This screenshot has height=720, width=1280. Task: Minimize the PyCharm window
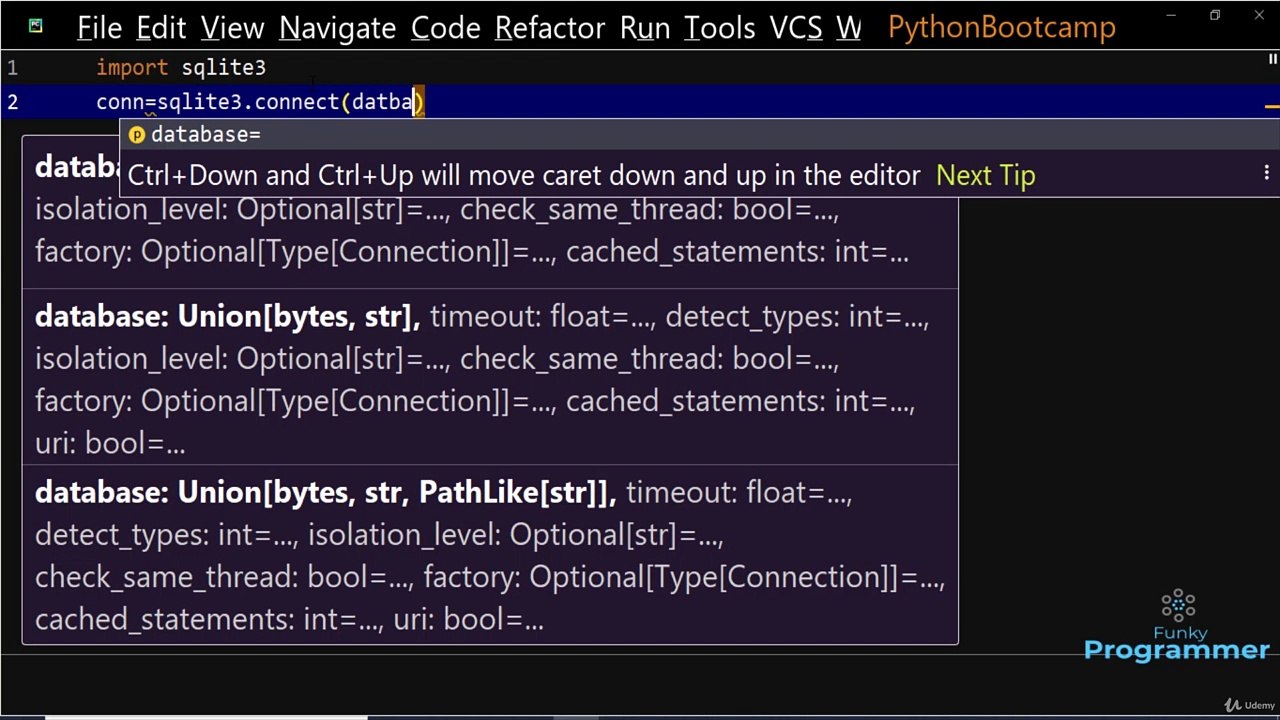click(1171, 16)
